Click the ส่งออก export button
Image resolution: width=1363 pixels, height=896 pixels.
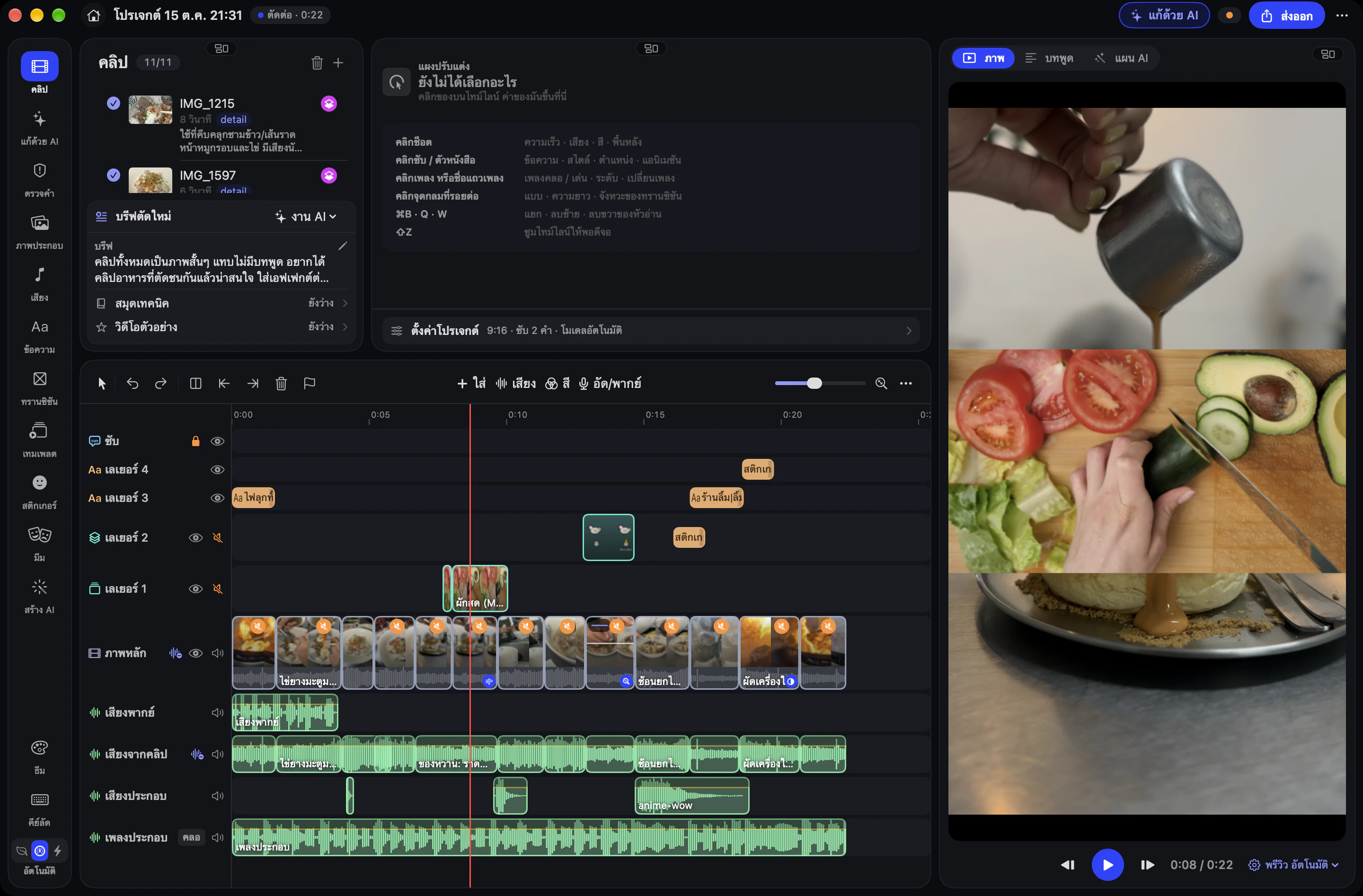coord(1286,16)
